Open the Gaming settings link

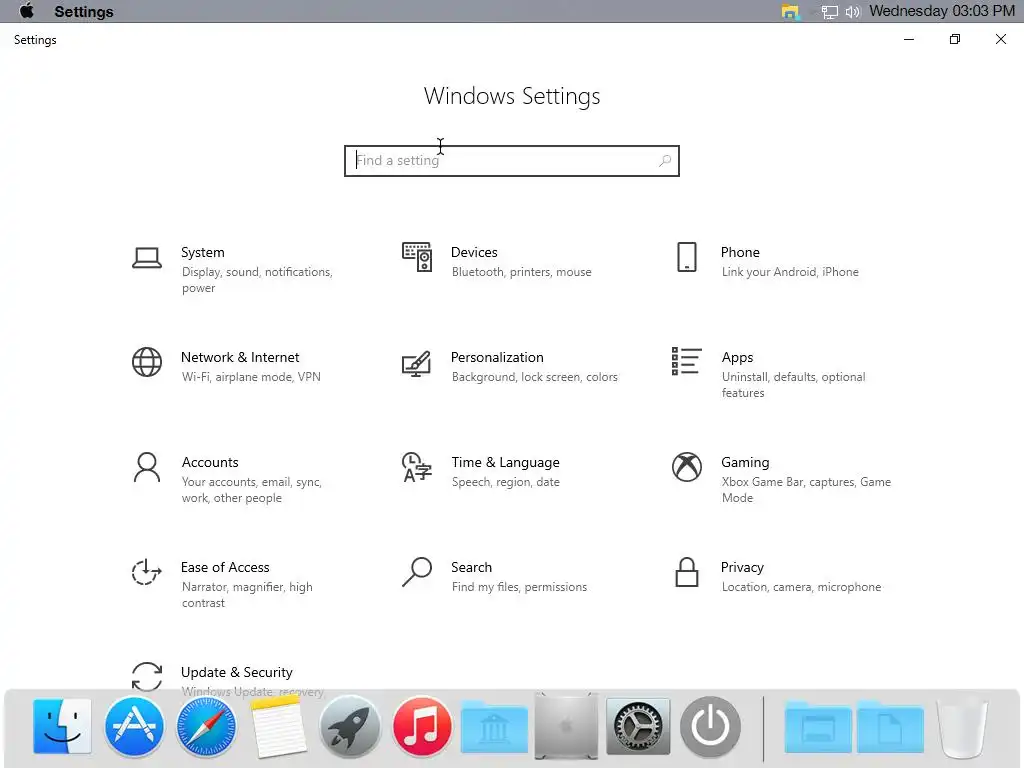click(745, 462)
